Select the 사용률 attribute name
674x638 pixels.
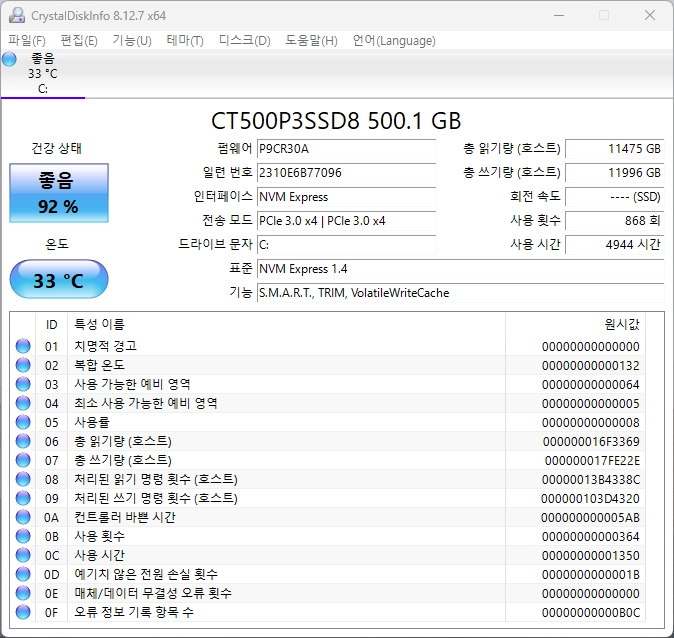[x=92, y=422]
